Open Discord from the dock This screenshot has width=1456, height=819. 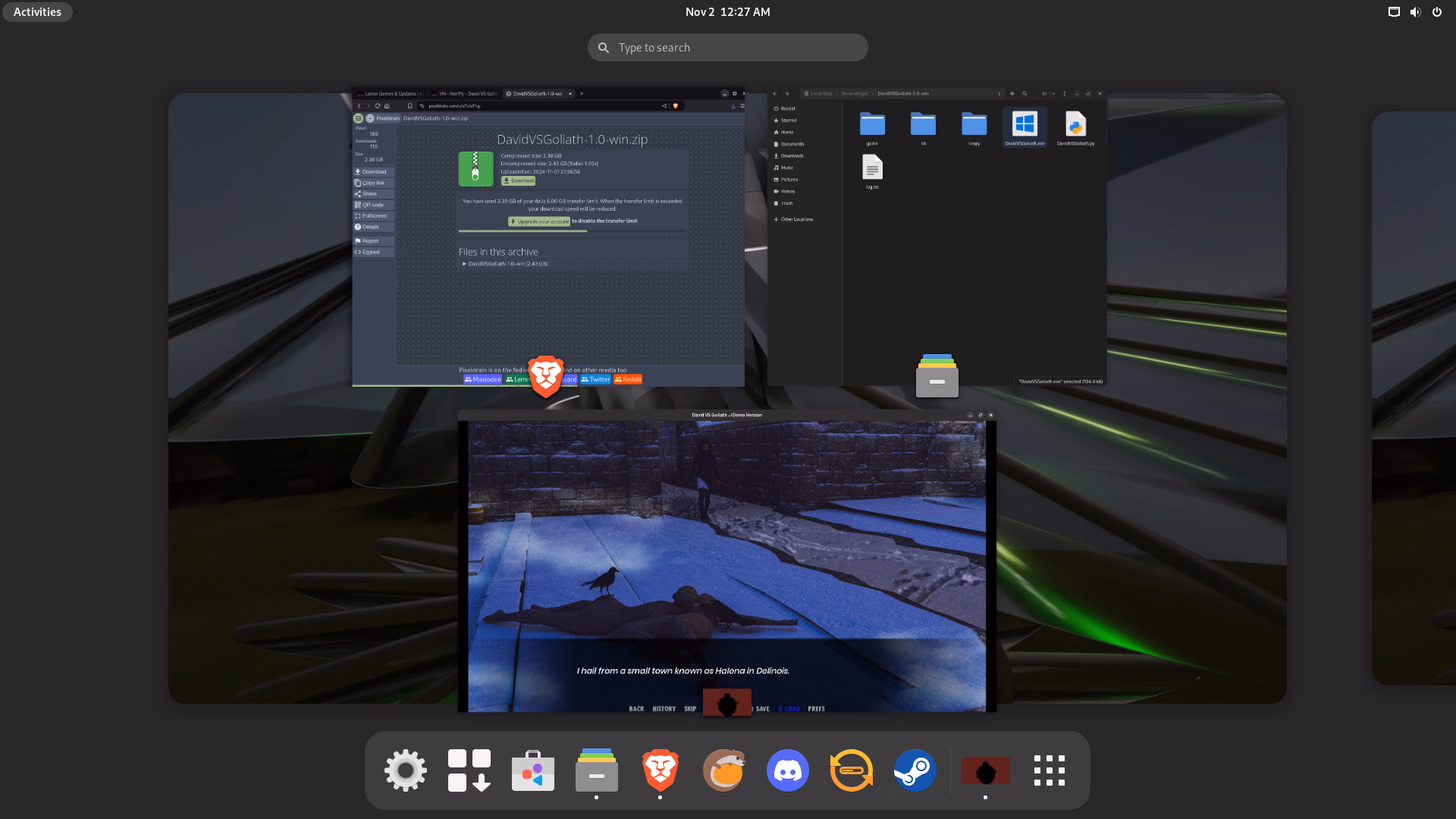click(788, 770)
